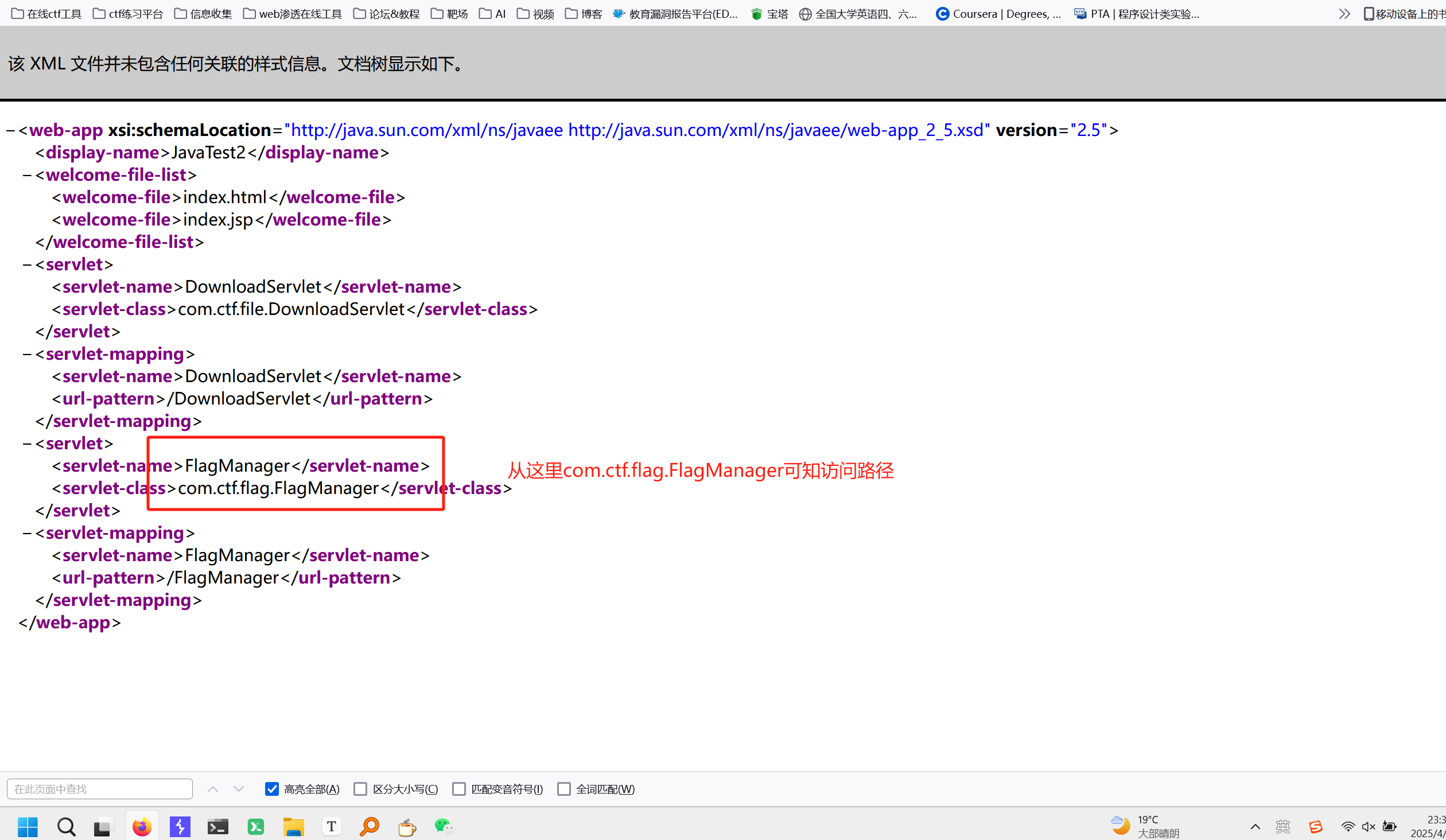Viewport: 1446px width, 840px height.
Task: Click the find-previous up arrow
Action: coord(213,789)
